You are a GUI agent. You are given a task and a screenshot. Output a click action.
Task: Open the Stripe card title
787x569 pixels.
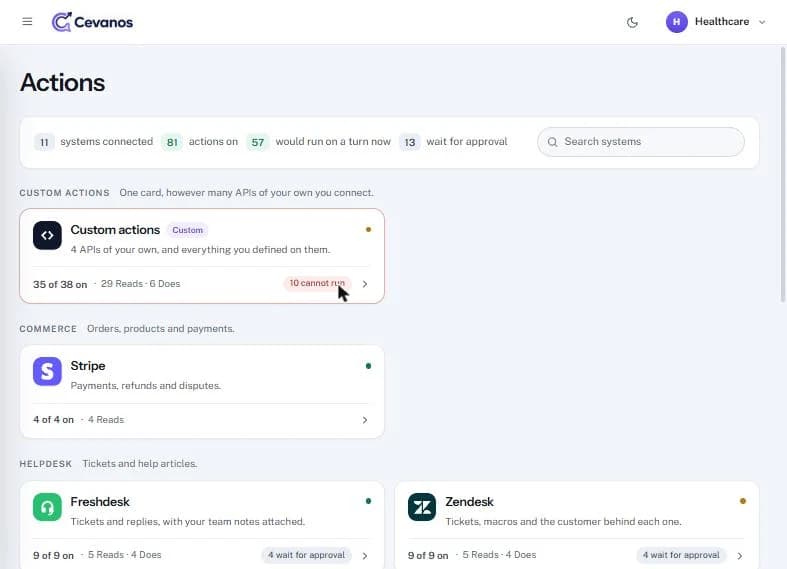point(88,366)
